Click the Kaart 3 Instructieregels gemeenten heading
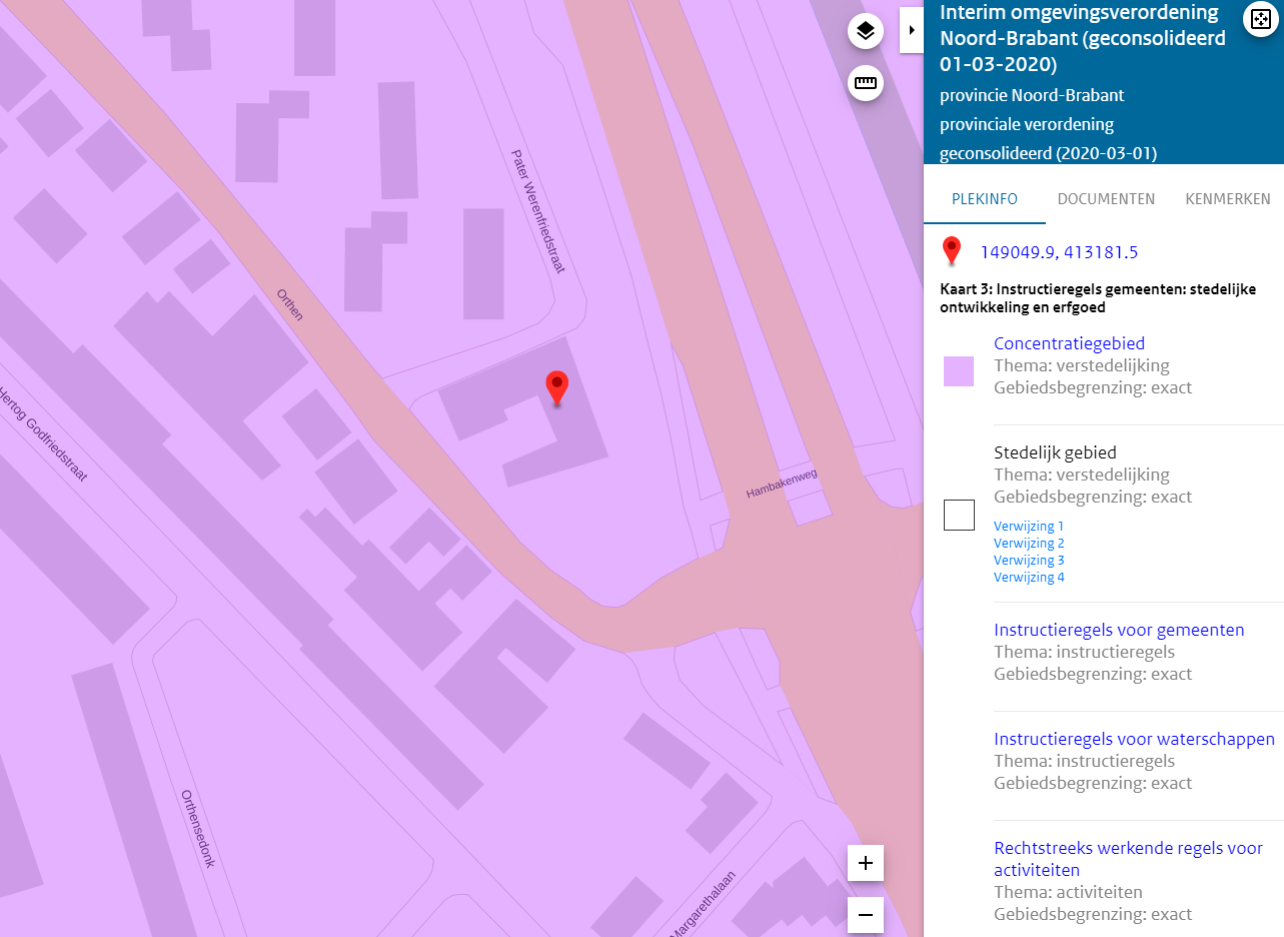 [x=1098, y=298]
